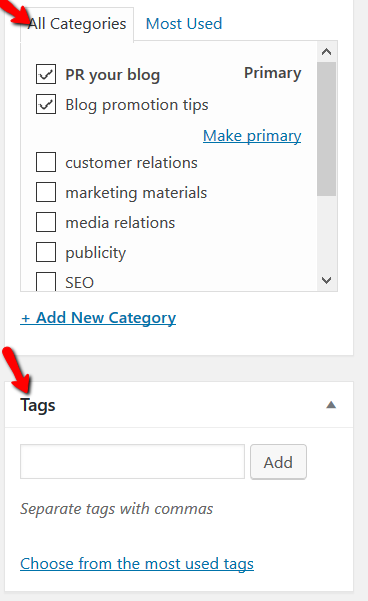Uncheck the PR your blog category

point(46,74)
